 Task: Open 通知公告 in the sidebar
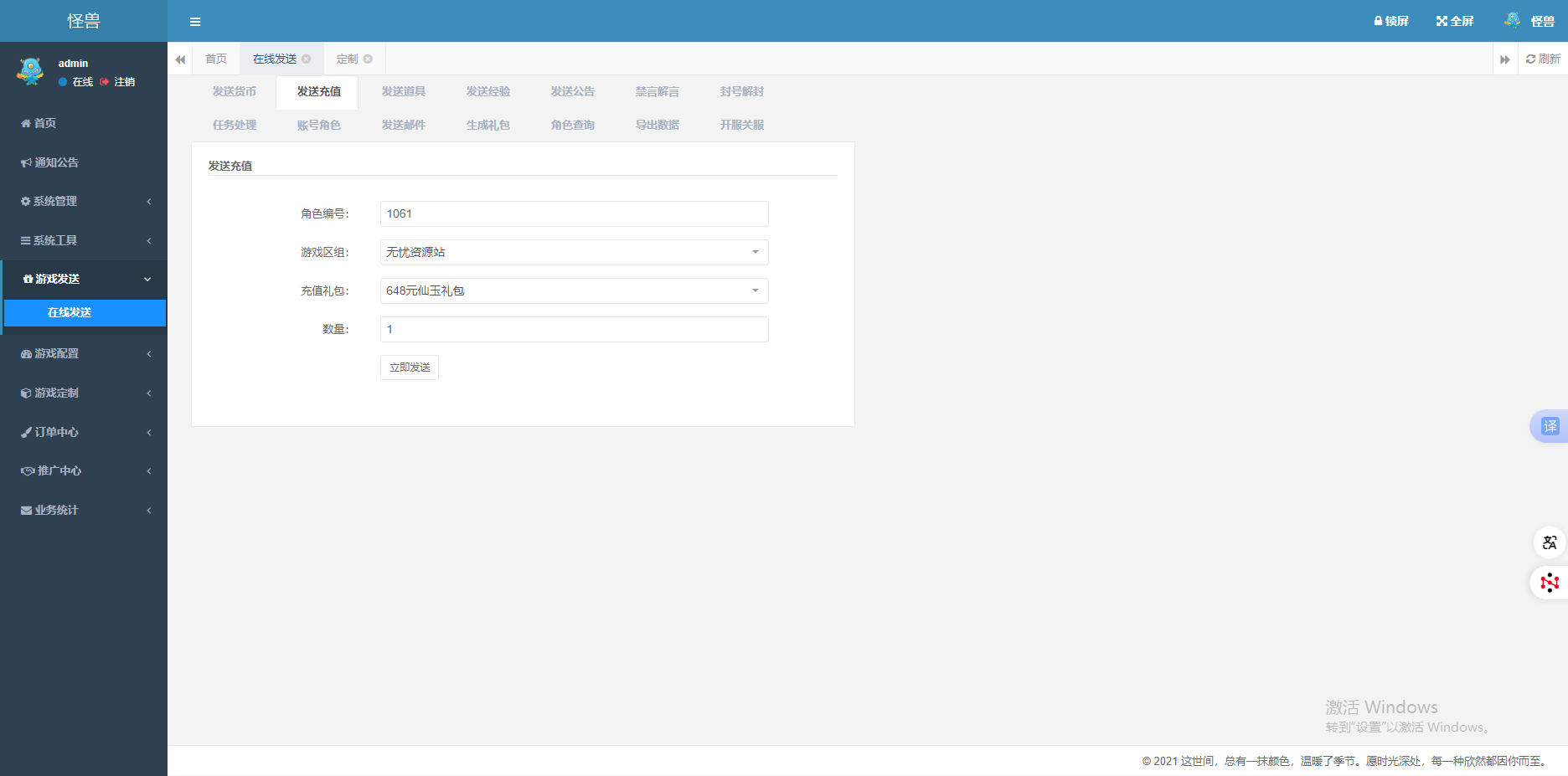click(84, 162)
